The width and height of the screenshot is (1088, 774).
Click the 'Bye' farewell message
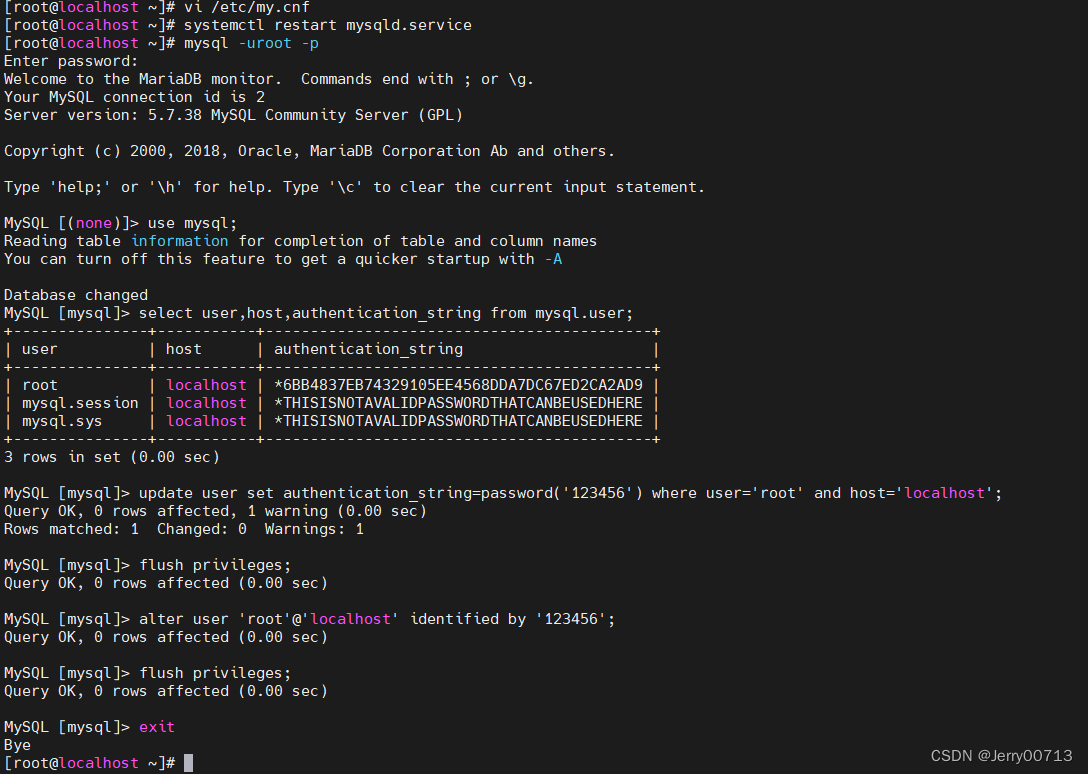click(16, 745)
